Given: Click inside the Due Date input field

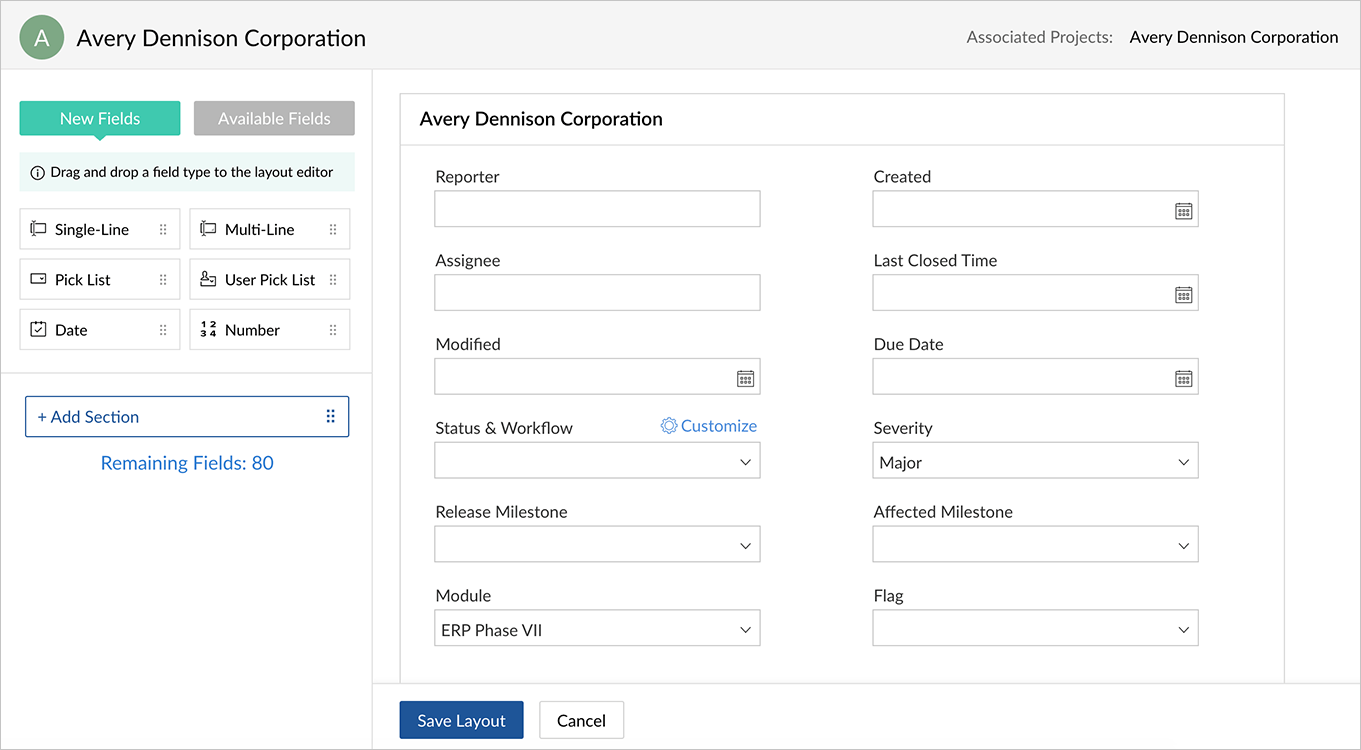Looking at the screenshot, I should pos(1035,377).
